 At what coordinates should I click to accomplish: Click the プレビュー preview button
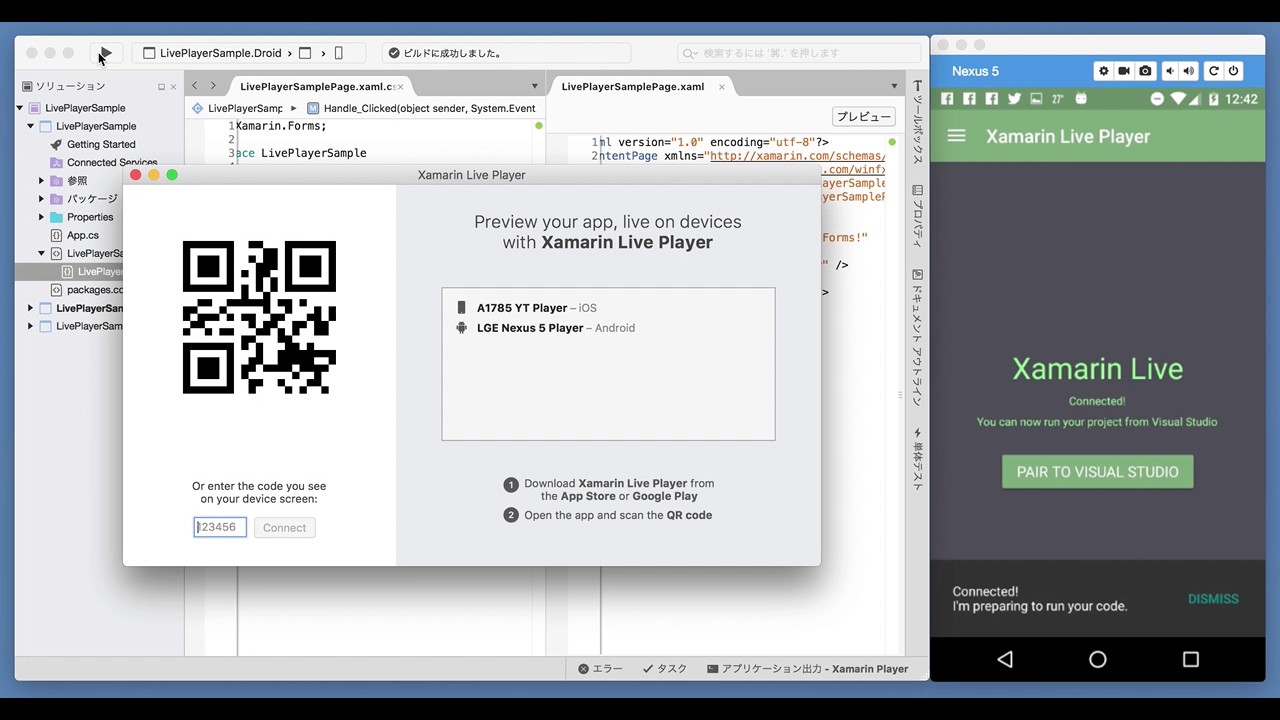(x=863, y=117)
